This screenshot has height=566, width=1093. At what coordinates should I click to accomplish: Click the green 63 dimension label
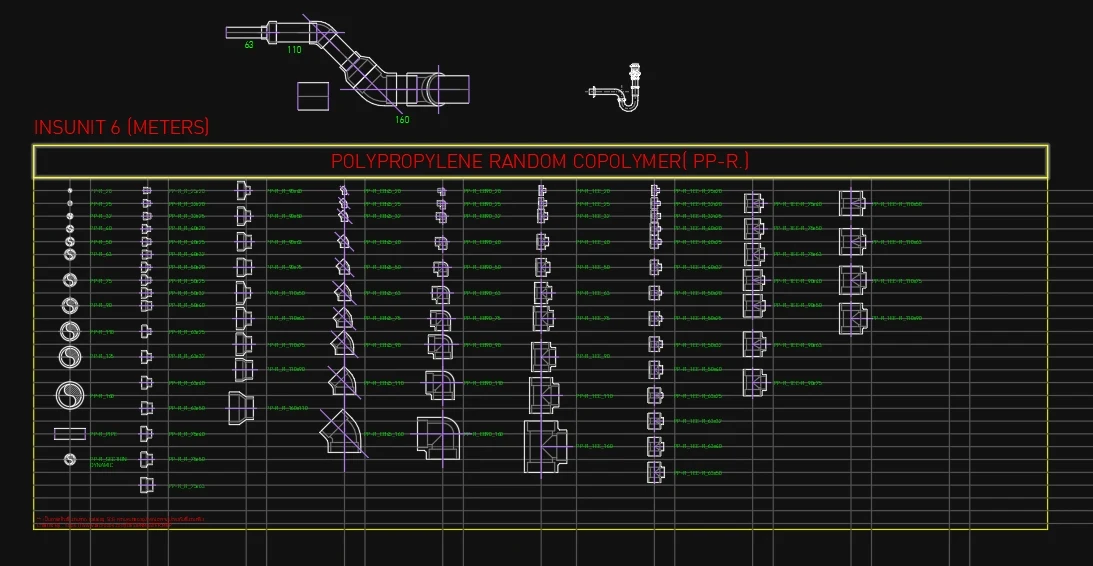[249, 45]
